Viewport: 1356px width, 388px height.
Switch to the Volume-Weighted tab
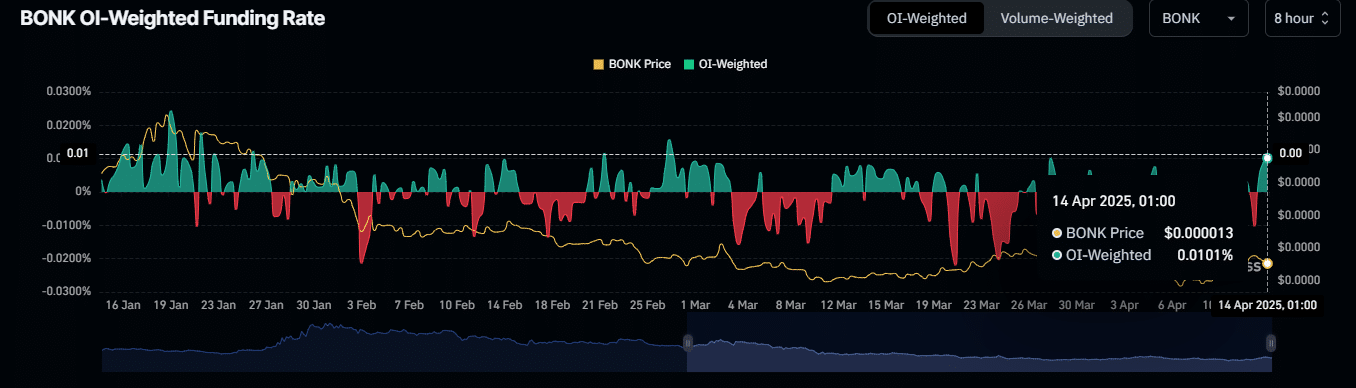(x=1056, y=18)
